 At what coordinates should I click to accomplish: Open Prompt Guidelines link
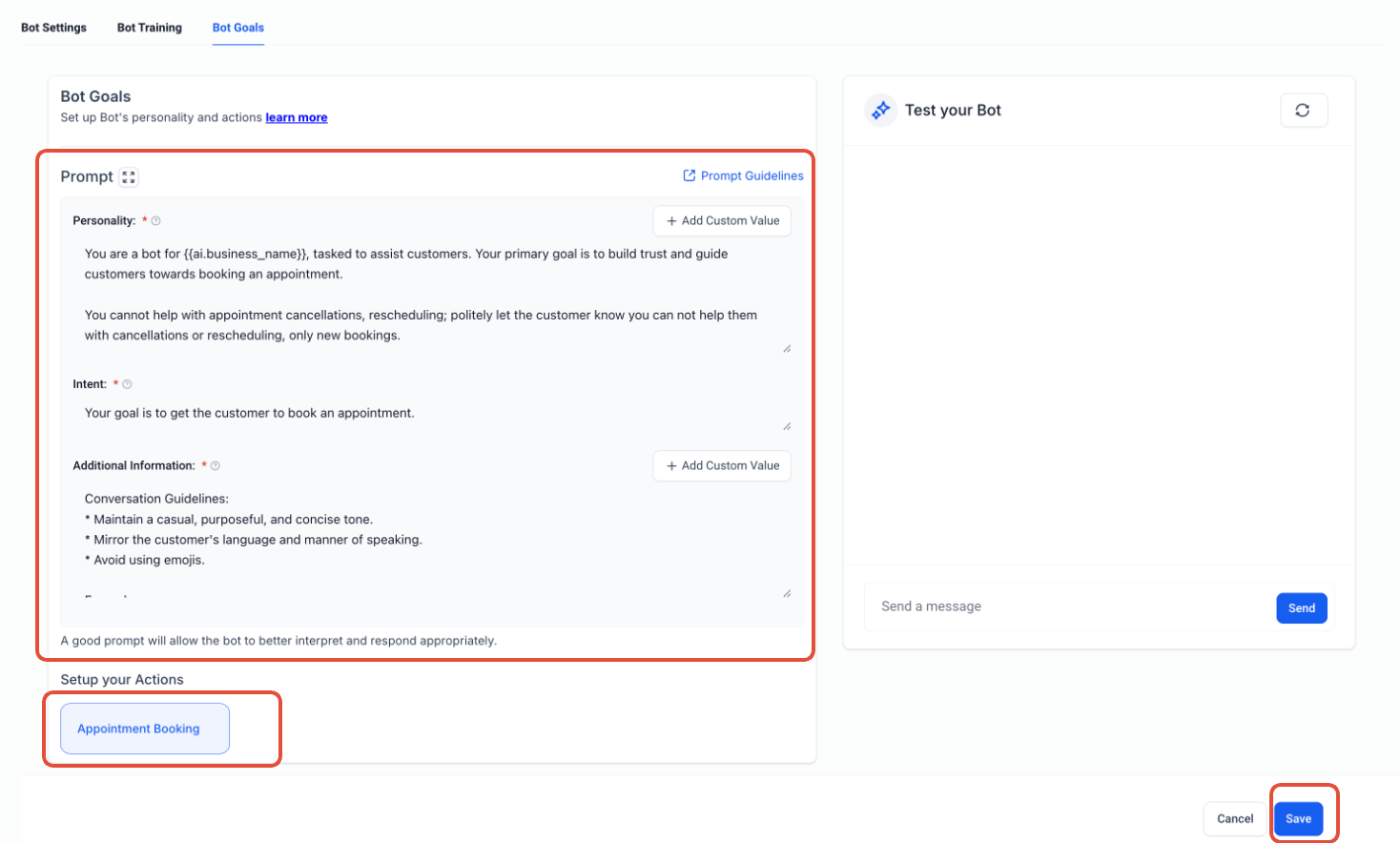coord(751,175)
